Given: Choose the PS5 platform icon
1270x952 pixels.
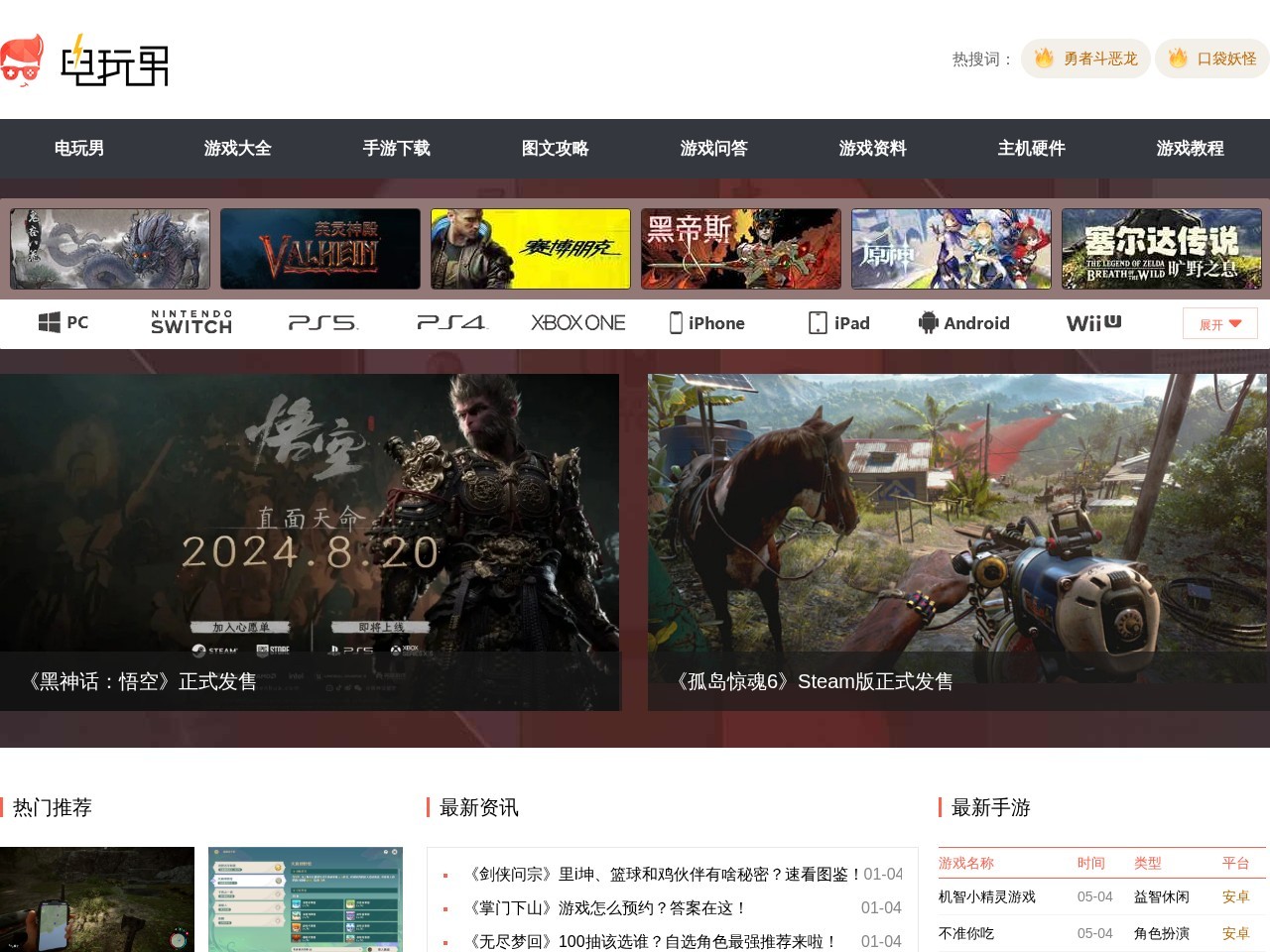Looking at the screenshot, I should (x=322, y=322).
